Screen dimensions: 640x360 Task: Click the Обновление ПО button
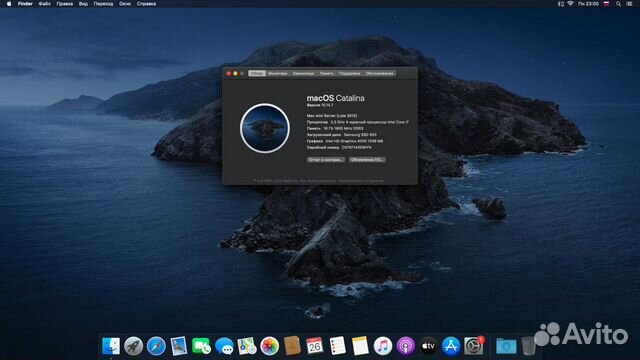(x=367, y=160)
